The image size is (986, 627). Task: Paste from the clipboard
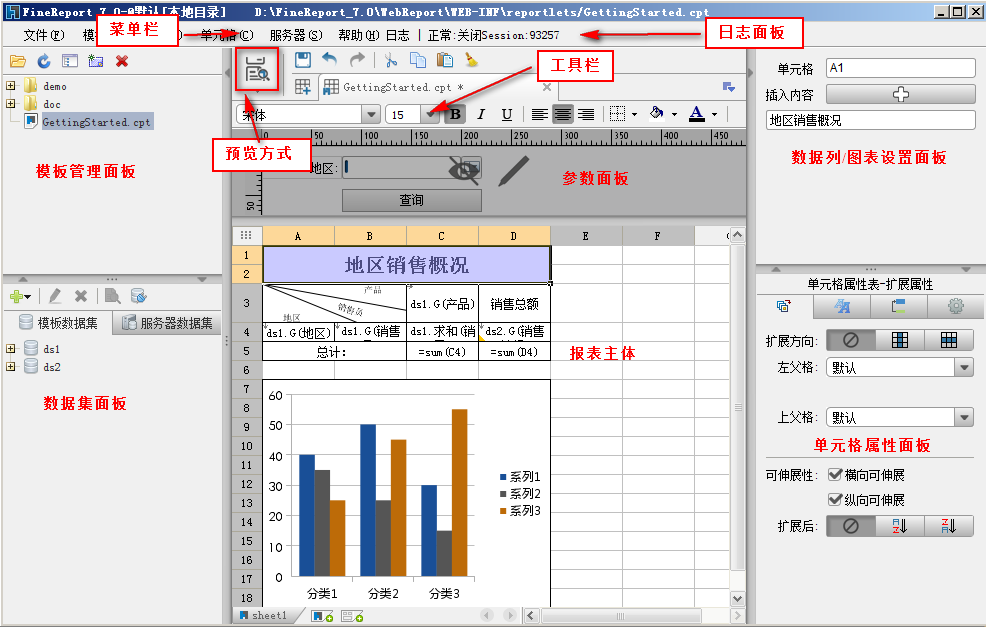click(x=445, y=60)
